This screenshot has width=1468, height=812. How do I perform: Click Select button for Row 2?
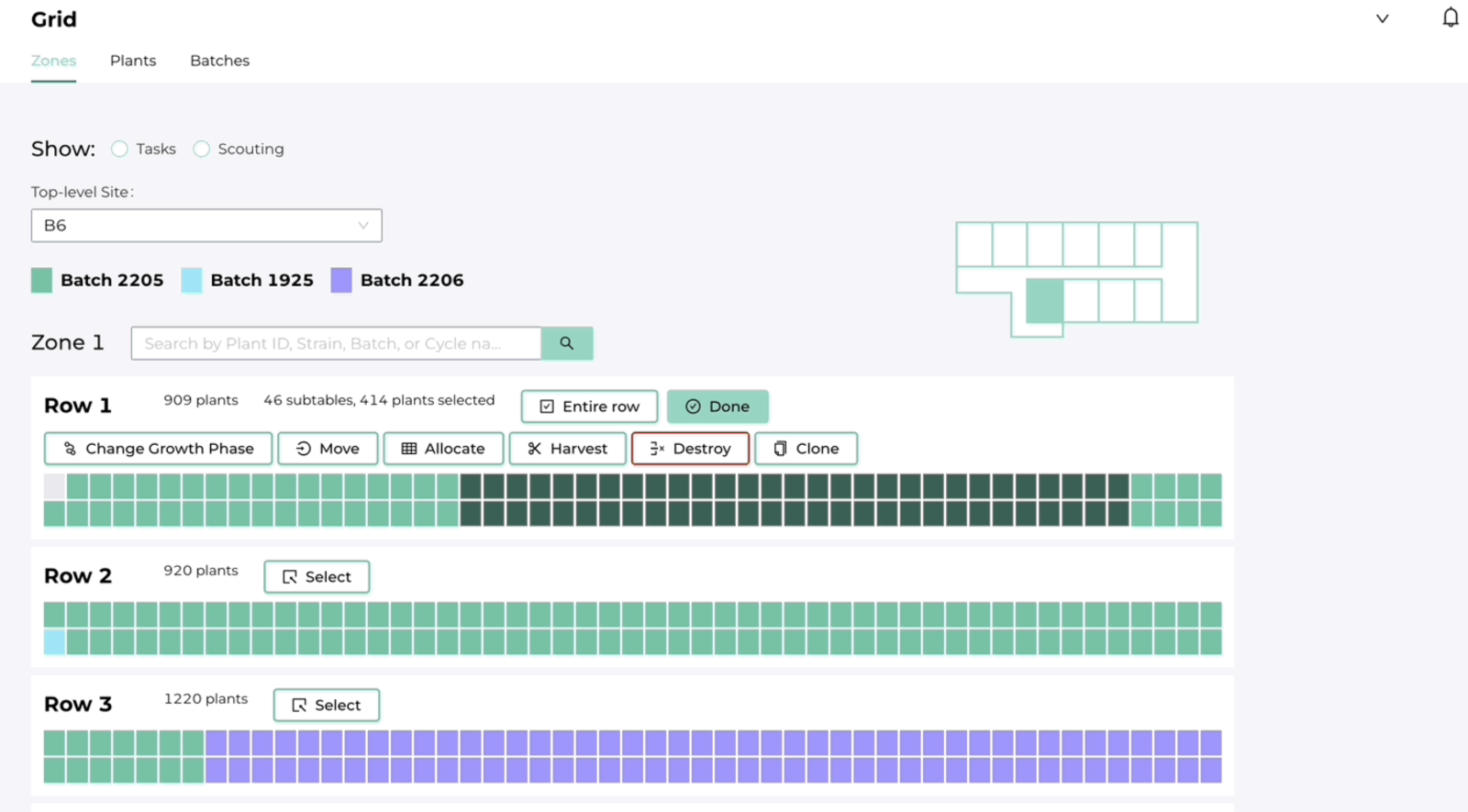(x=317, y=577)
